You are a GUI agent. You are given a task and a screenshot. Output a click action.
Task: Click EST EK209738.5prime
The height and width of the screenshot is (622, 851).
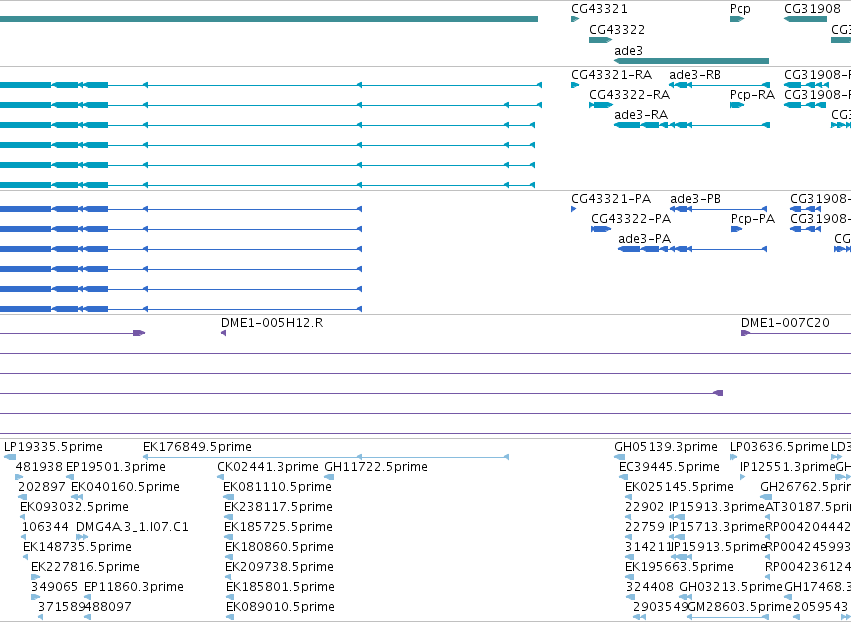pos(280,568)
